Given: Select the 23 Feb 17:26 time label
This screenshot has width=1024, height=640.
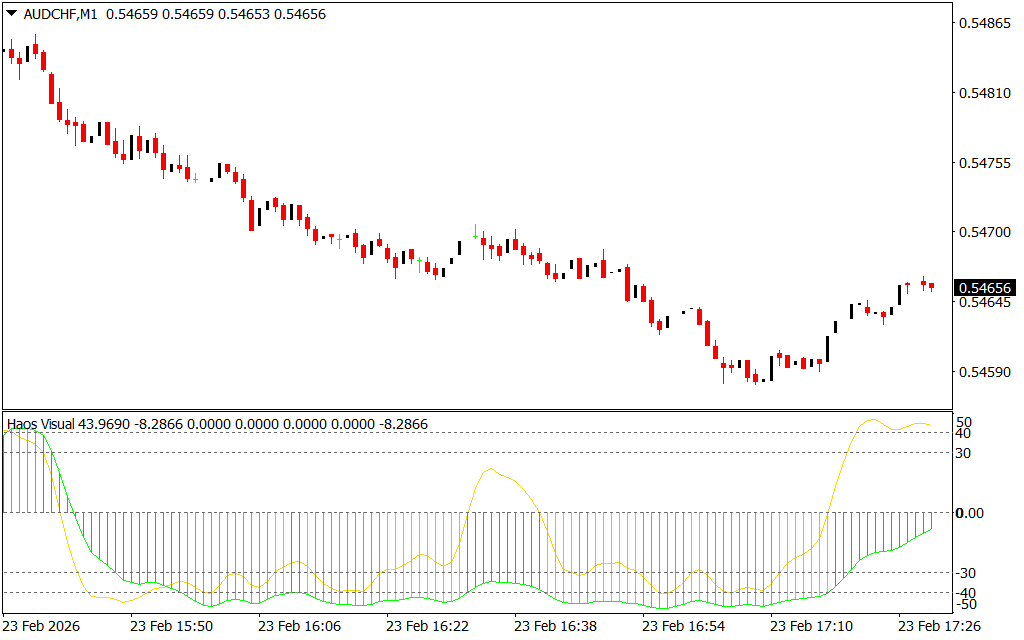Looking at the screenshot, I should [x=939, y=626].
